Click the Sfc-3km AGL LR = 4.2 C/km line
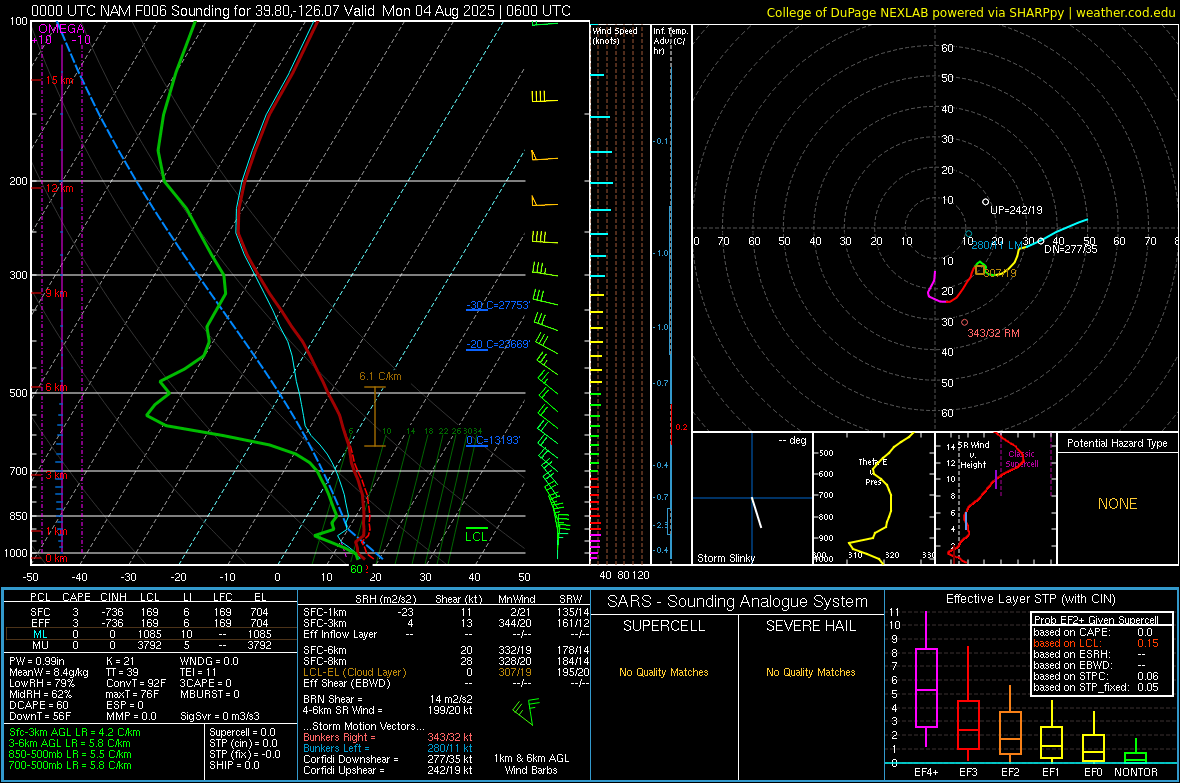1180x783 pixels. click(75, 732)
